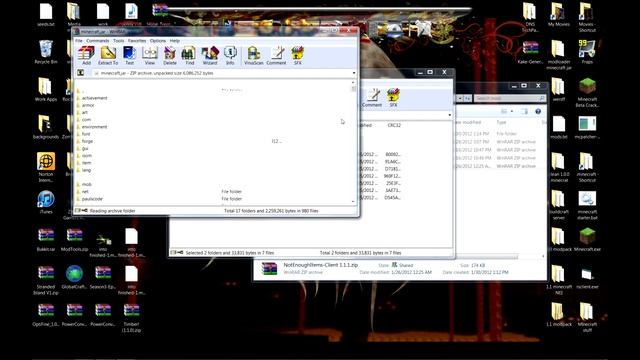Click the CRC32 column header in second WinRAR
The image size is (640, 360).
394,125
